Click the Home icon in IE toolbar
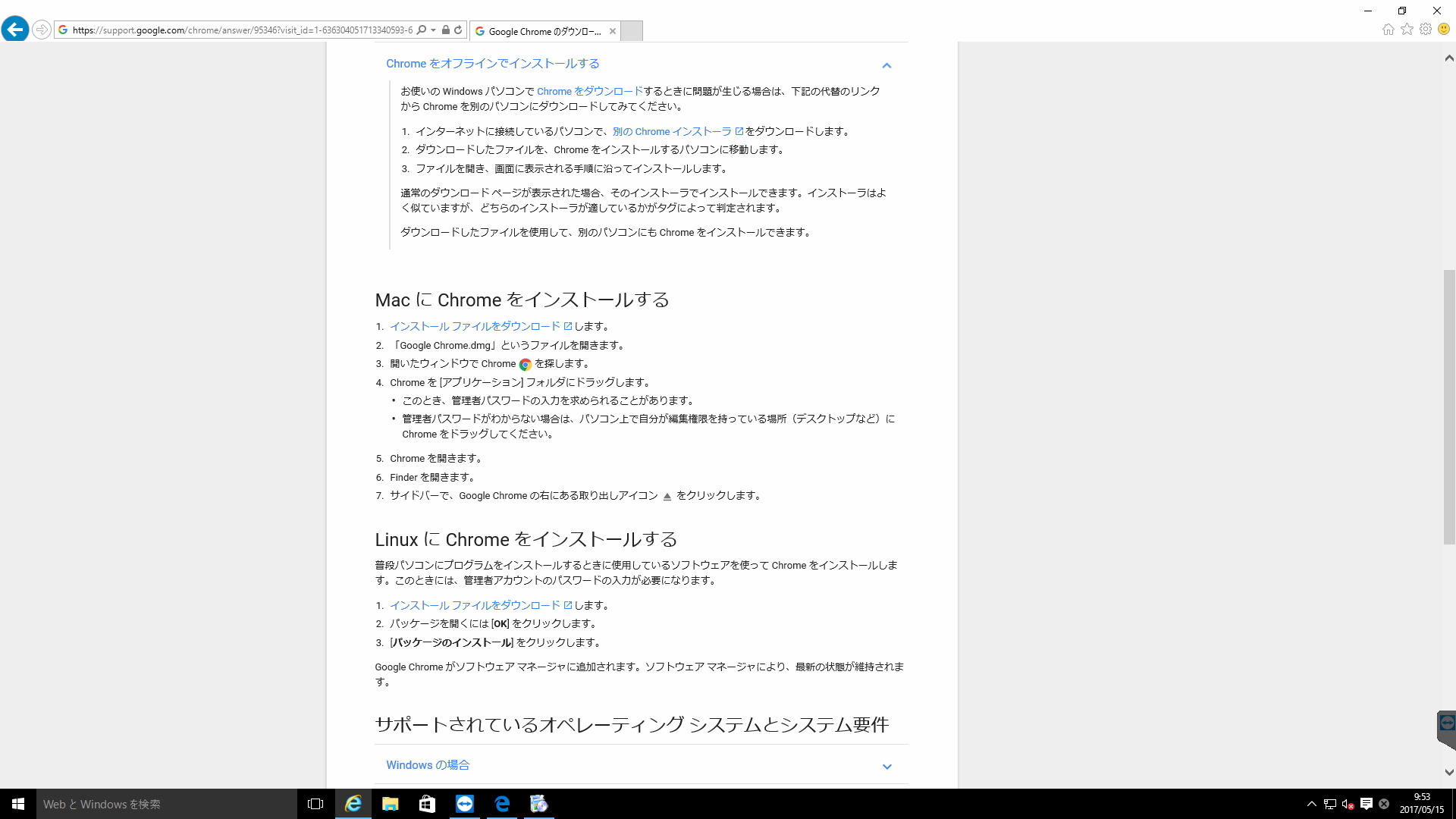This screenshot has width=1456, height=819. pos(1388,30)
